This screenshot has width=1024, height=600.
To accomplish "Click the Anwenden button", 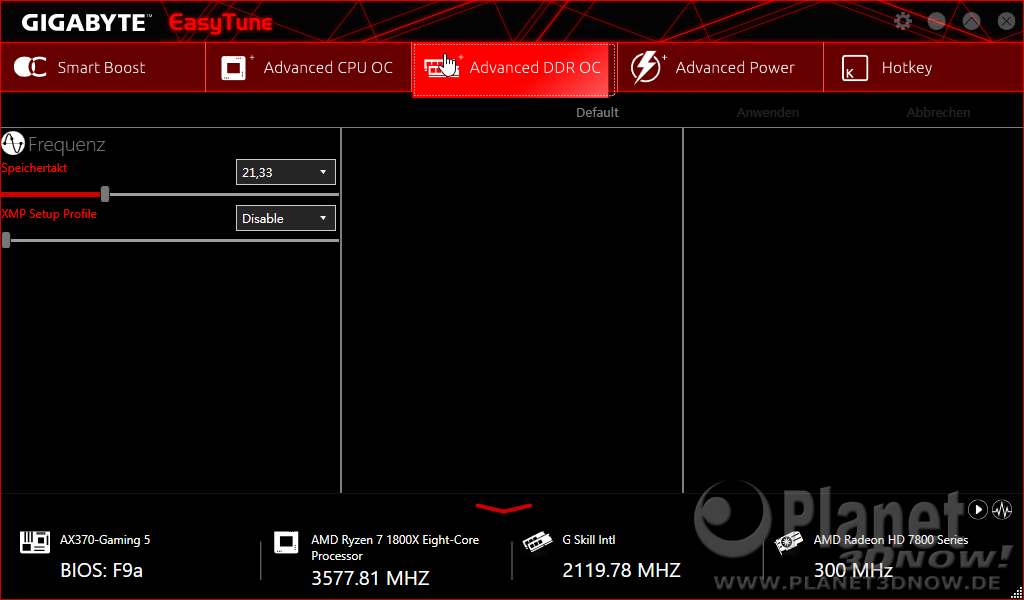I will click(767, 112).
